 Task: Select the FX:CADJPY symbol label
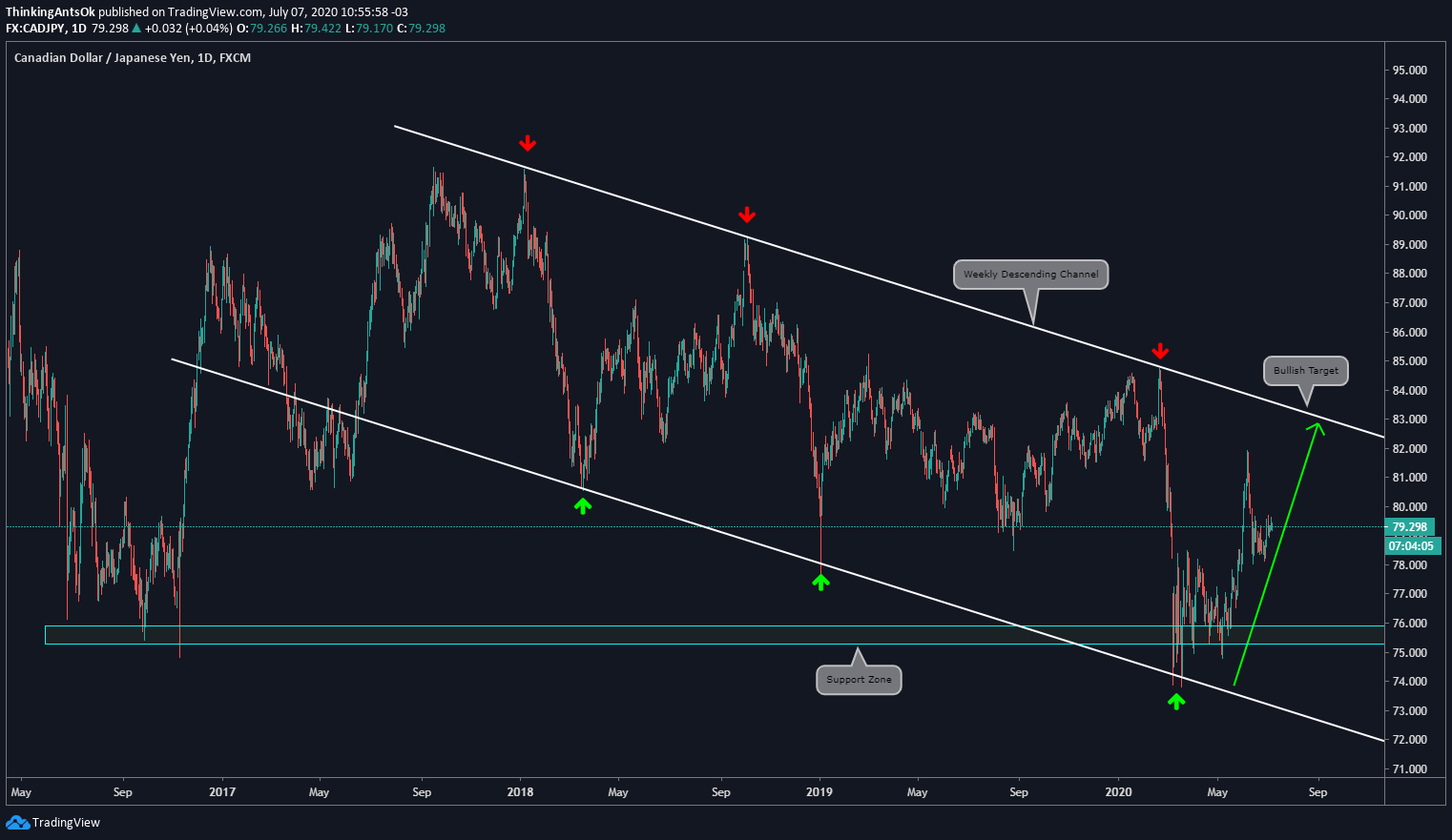34,29
